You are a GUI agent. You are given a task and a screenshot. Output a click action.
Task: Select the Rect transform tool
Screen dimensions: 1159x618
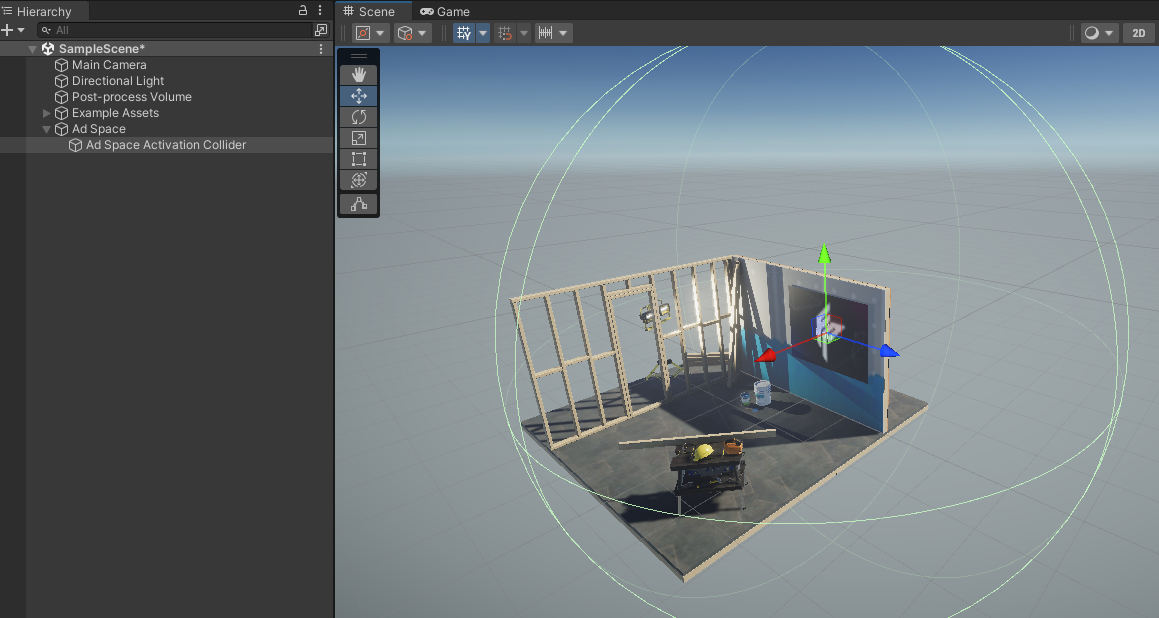(x=358, y=159)
